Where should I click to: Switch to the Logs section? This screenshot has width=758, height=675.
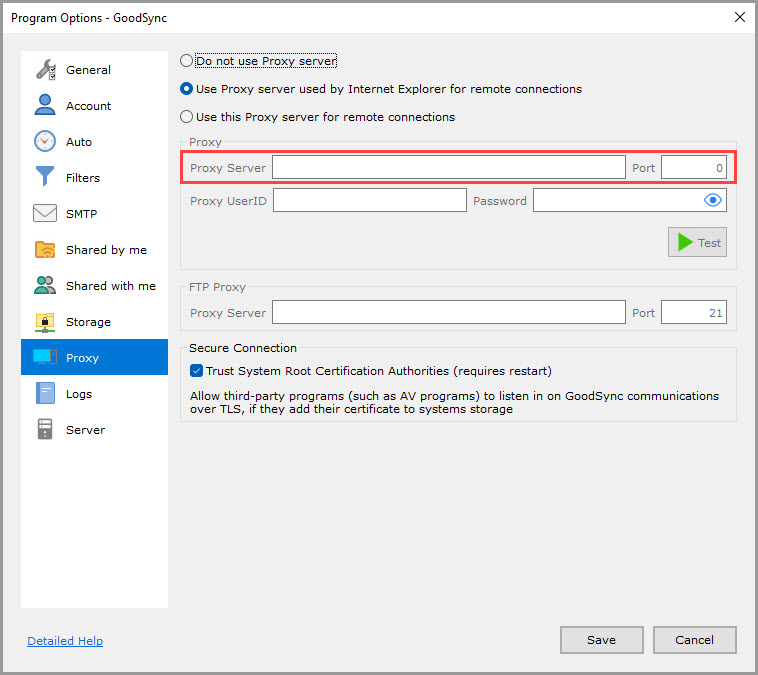click(x=78, y=394)
